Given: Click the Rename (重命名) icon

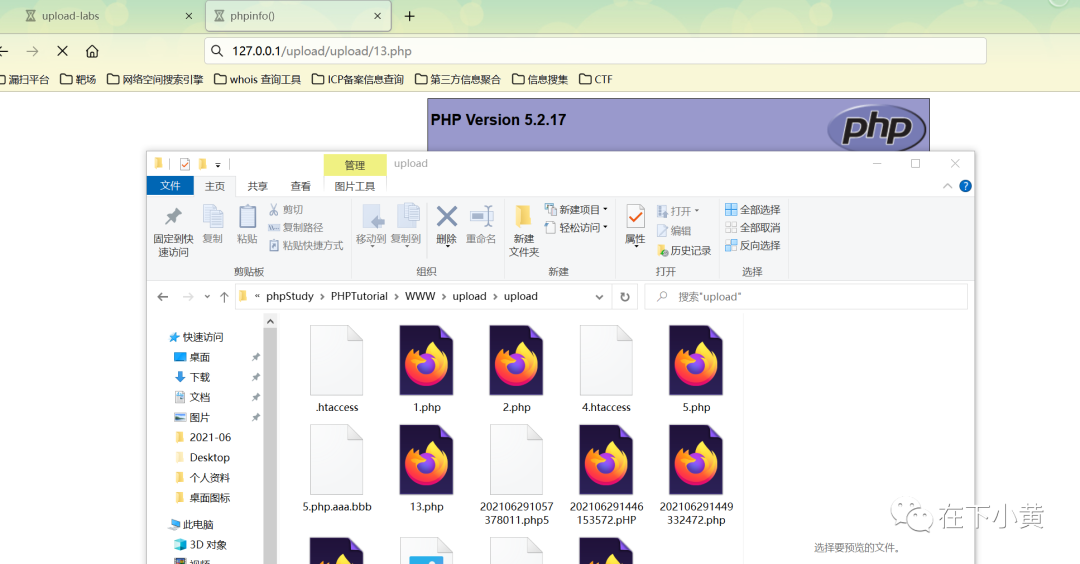Looking at the screenshot, I should click(x=481, y=216).
